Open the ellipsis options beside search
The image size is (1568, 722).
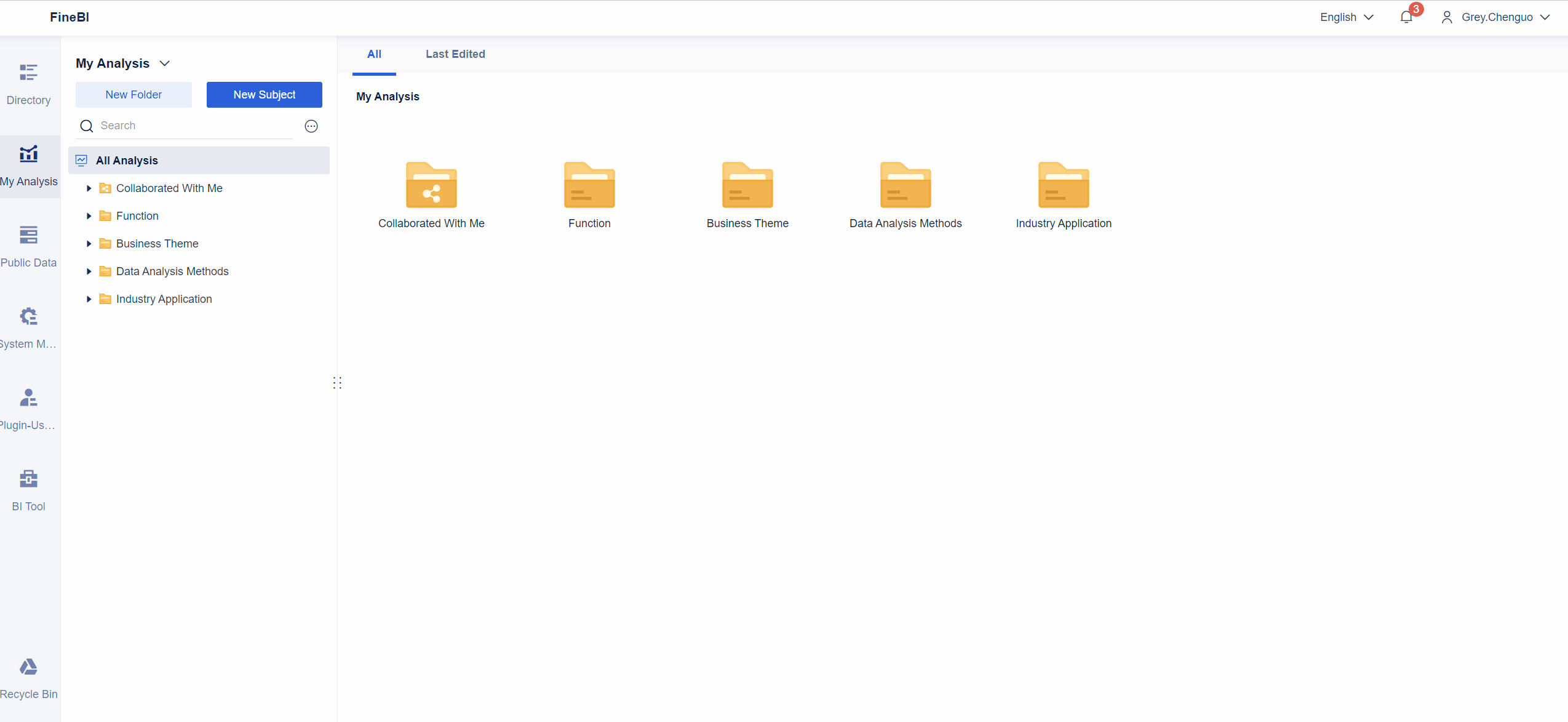tap(311, 126)
